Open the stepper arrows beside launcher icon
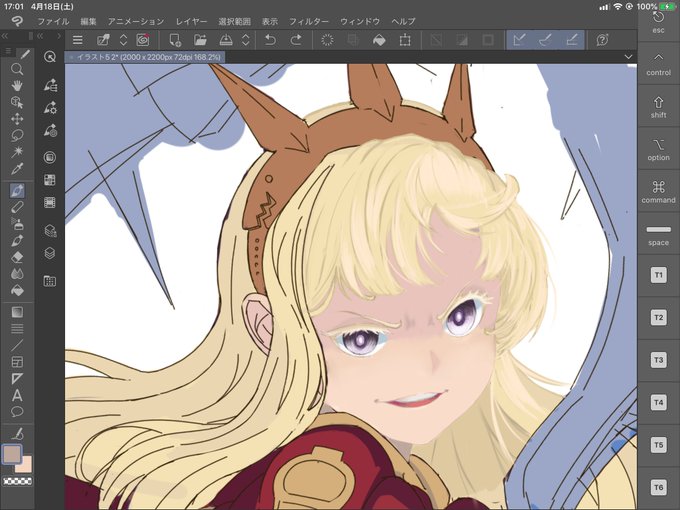 coord(123,40)
